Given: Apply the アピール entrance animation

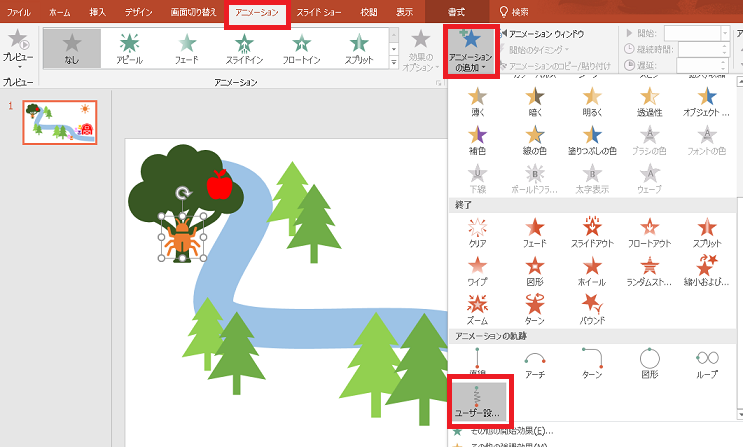Looking at the screenshot, I should coord(129,48).
